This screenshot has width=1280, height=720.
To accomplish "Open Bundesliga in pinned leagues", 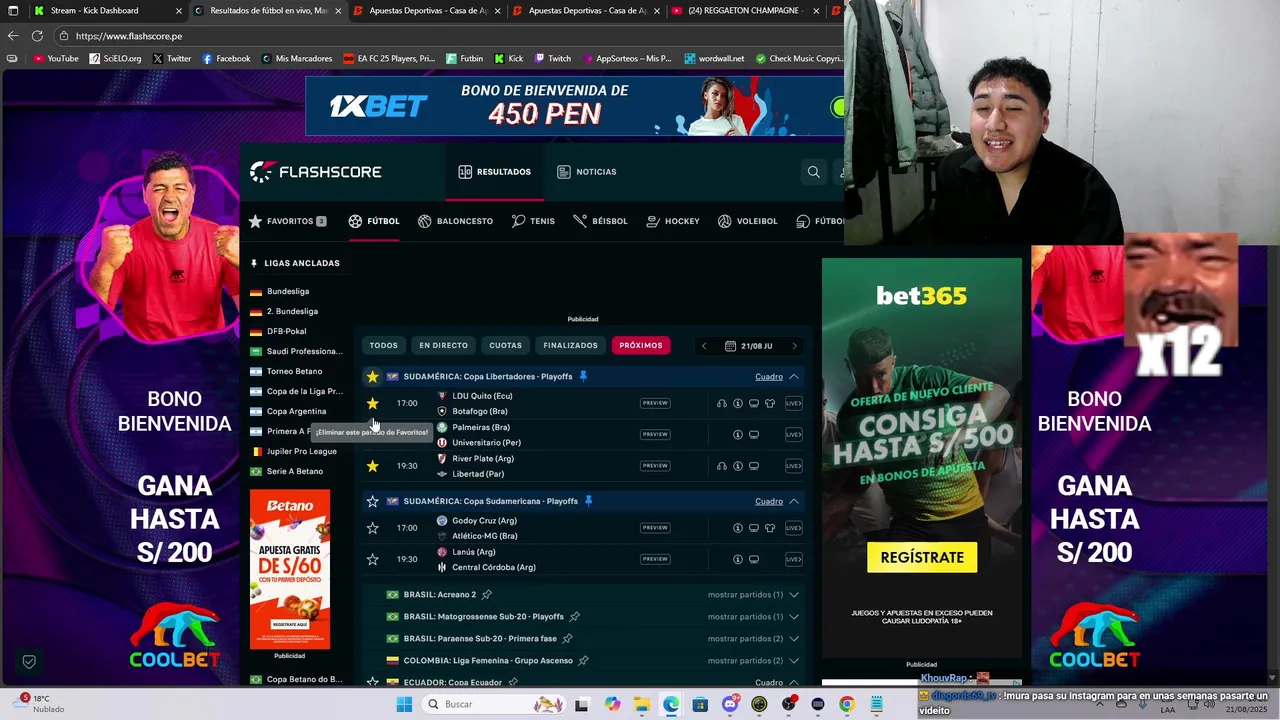I will (288, 291).
